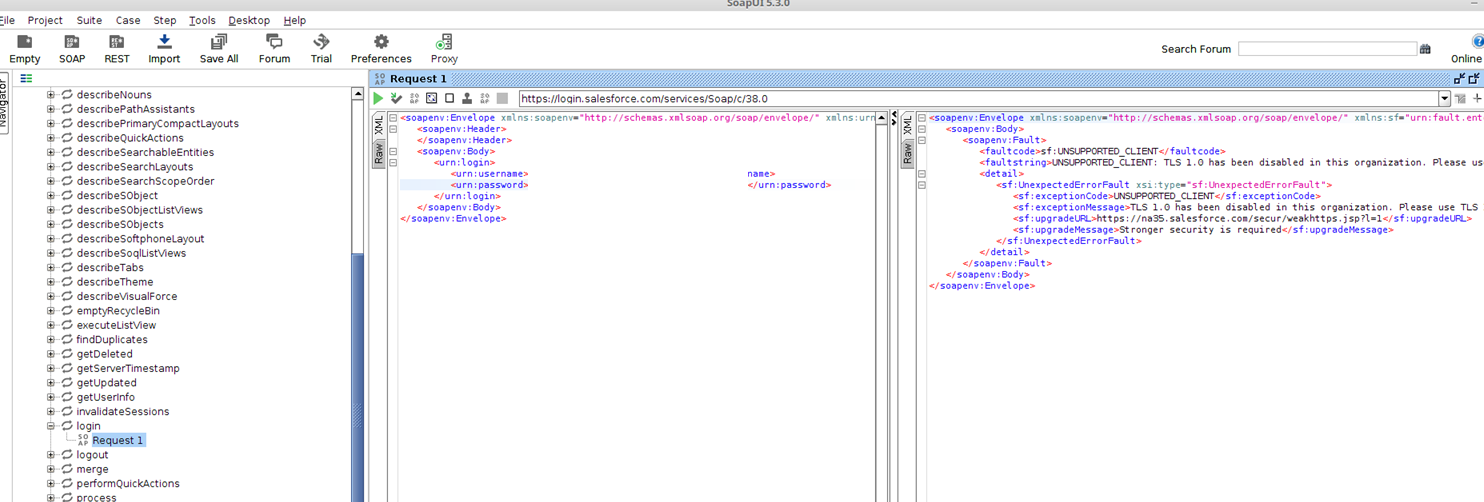
Task: Click the SOAP icon in Request 1 title
Action: click(x=379, y=78)
